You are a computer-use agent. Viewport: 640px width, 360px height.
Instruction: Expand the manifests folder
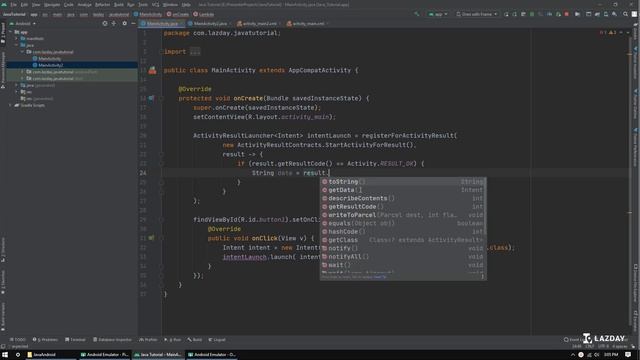click(x=17, y=38)
